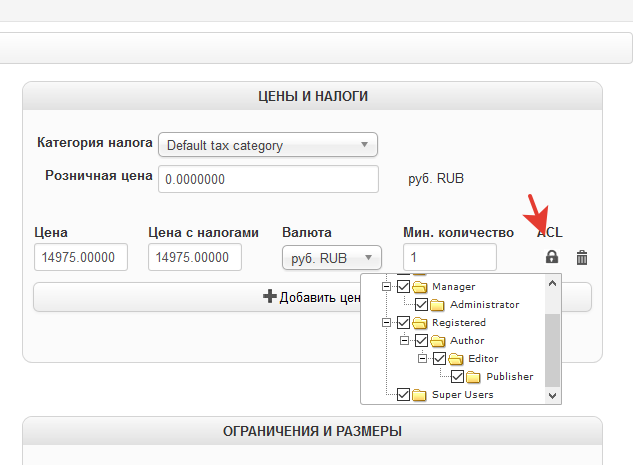Select the Manager group label

click(453, 287)
